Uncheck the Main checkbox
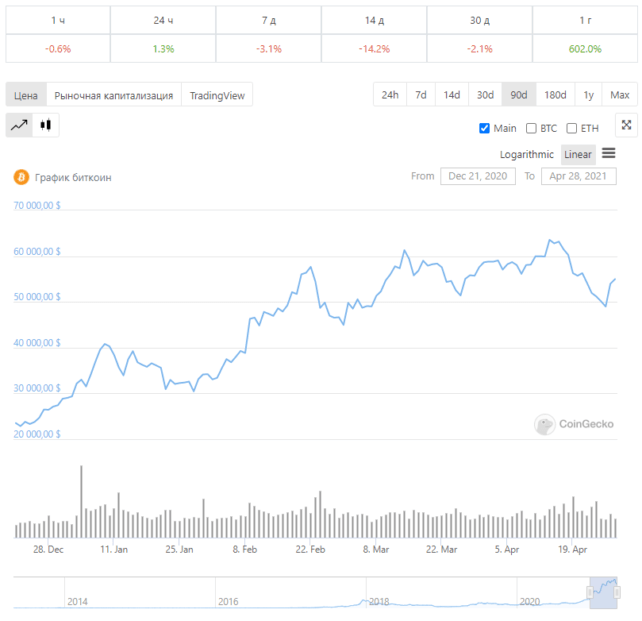The width and height of the screenshot is (642, 621). [x=485, y=128]
